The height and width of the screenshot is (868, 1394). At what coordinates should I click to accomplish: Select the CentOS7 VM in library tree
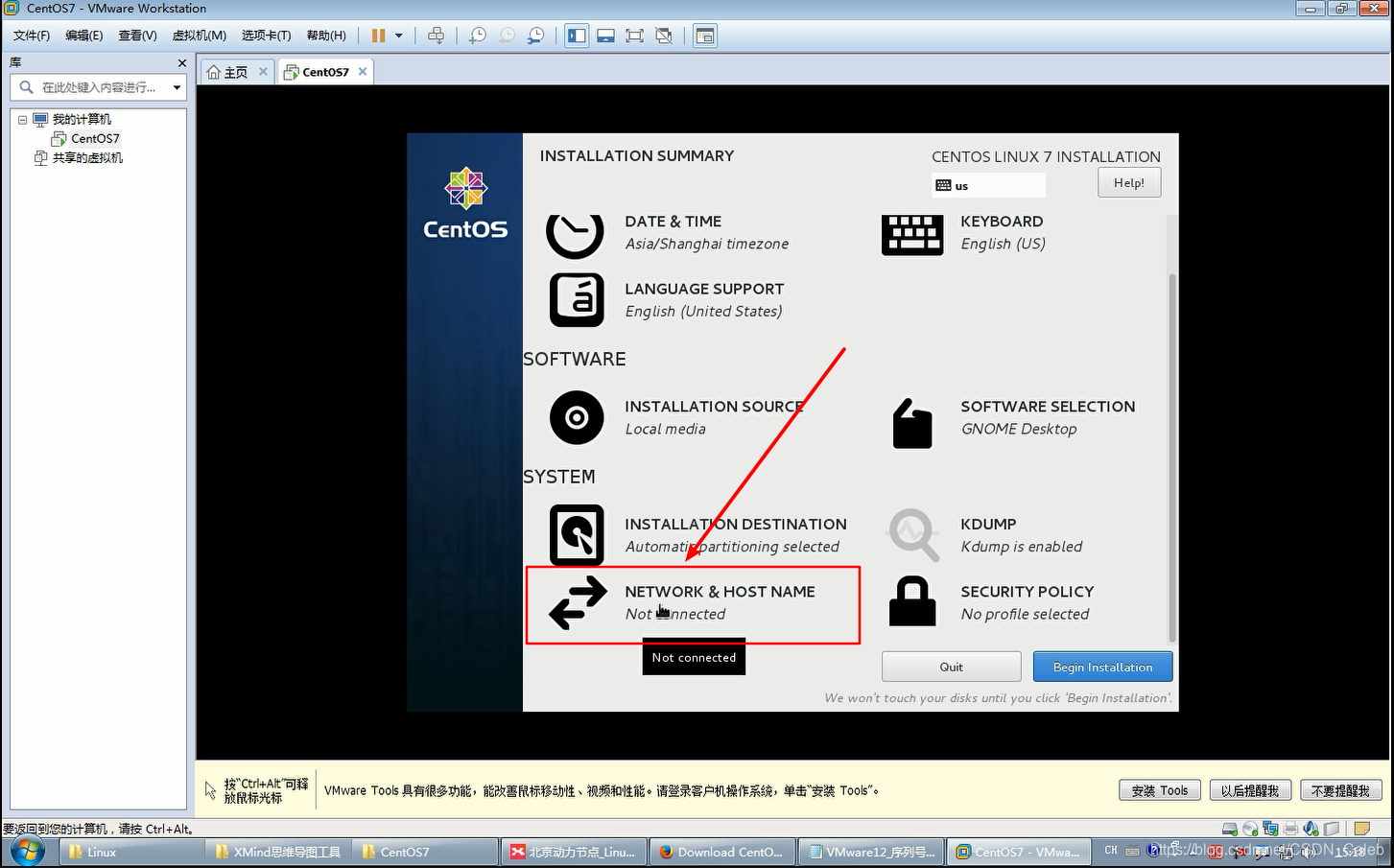[x=95, y=139]
